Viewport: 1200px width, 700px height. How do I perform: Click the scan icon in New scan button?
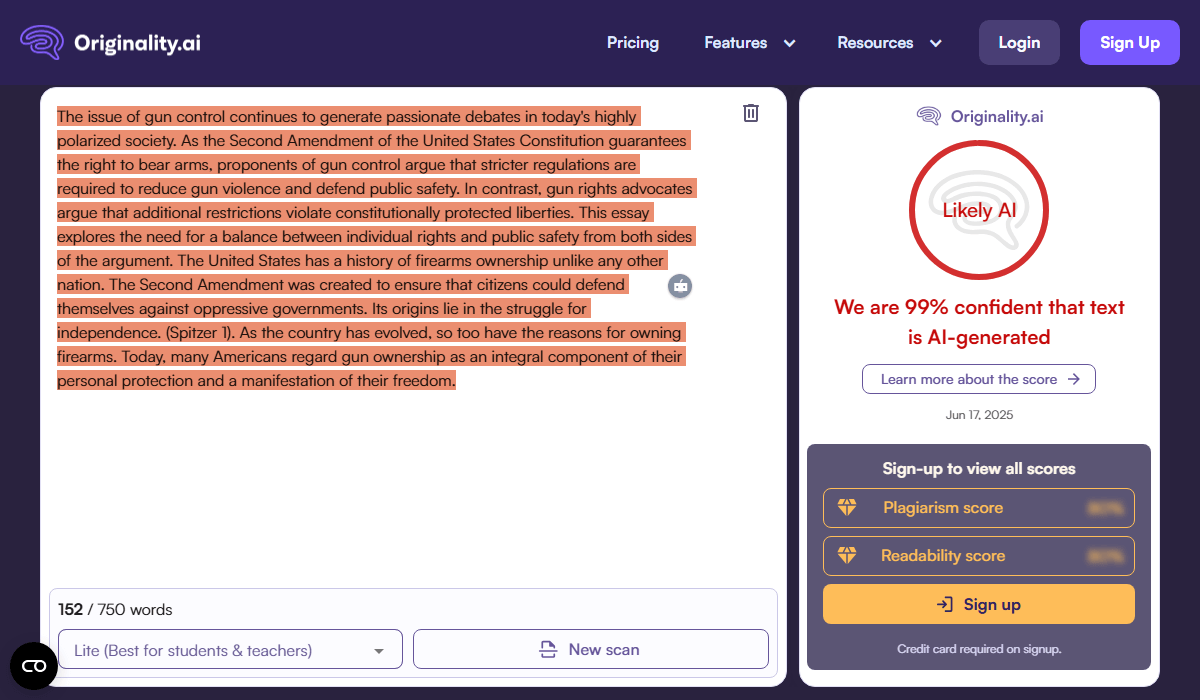[x=548, y=650]
